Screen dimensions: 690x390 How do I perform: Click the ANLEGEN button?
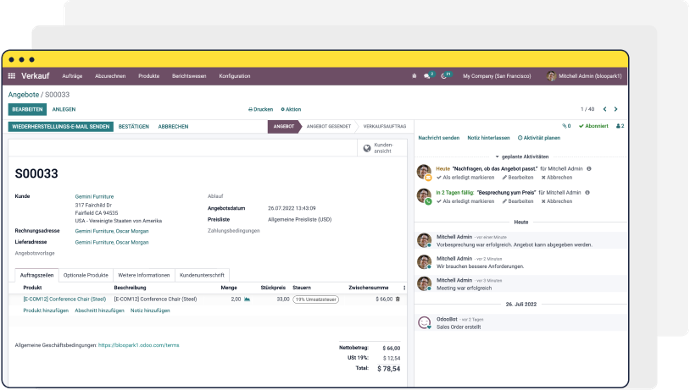pos(64,109)
